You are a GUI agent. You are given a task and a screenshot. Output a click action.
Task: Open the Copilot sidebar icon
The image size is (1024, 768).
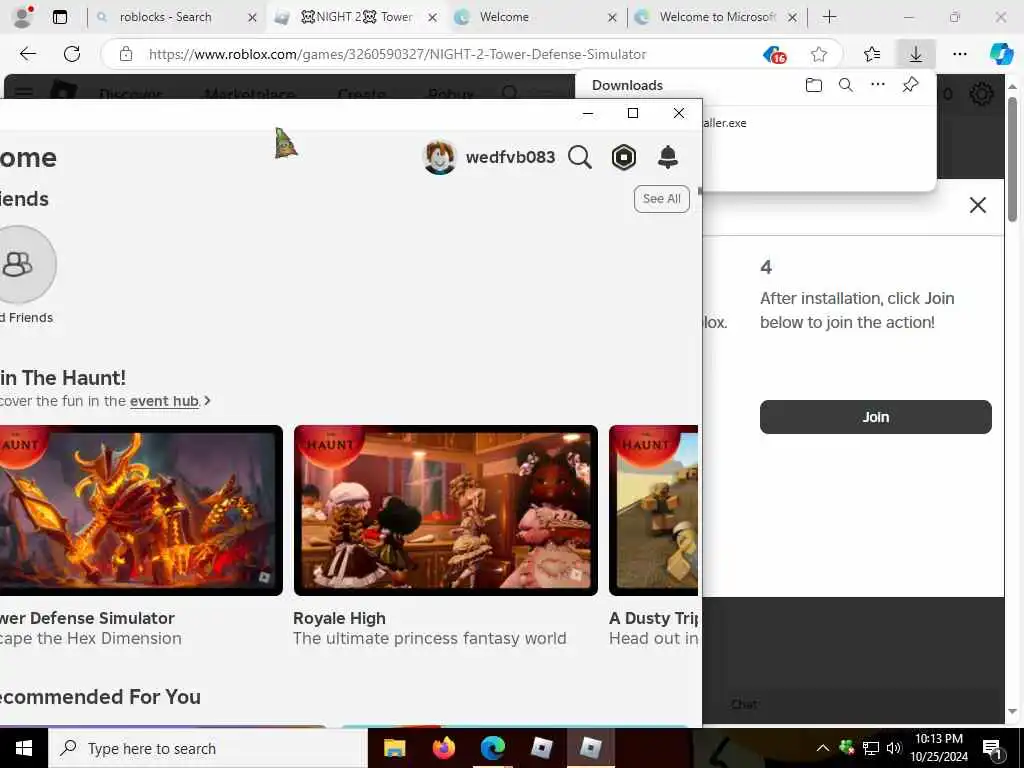(1001, 54)
